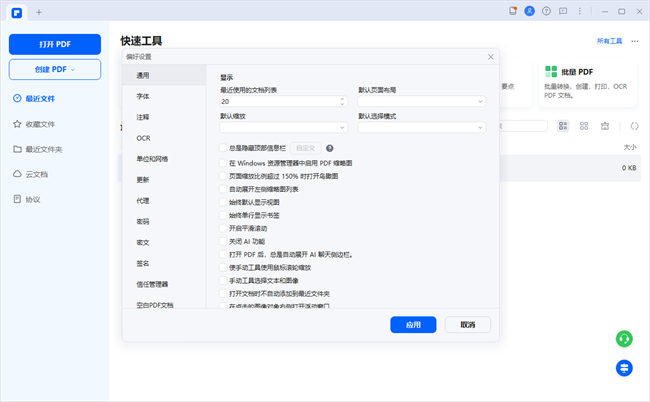Viewport: 650px width, 402px height.
Task: Open 所有工具 link in quick tools
Action: coord(609,41)
